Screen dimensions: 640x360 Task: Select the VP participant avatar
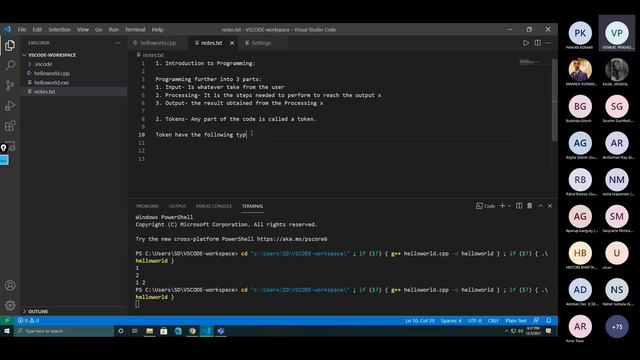617,33
